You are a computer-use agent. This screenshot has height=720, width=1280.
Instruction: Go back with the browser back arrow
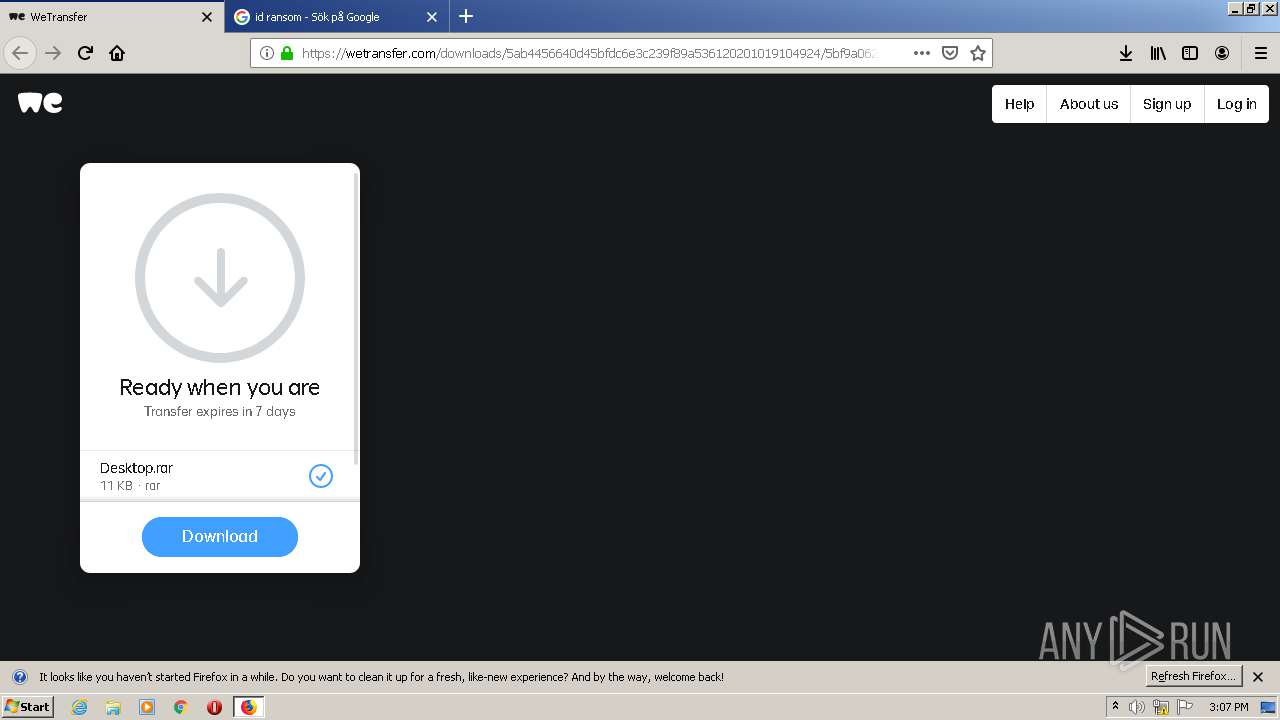pyautogui.click(x=20, y=53)
